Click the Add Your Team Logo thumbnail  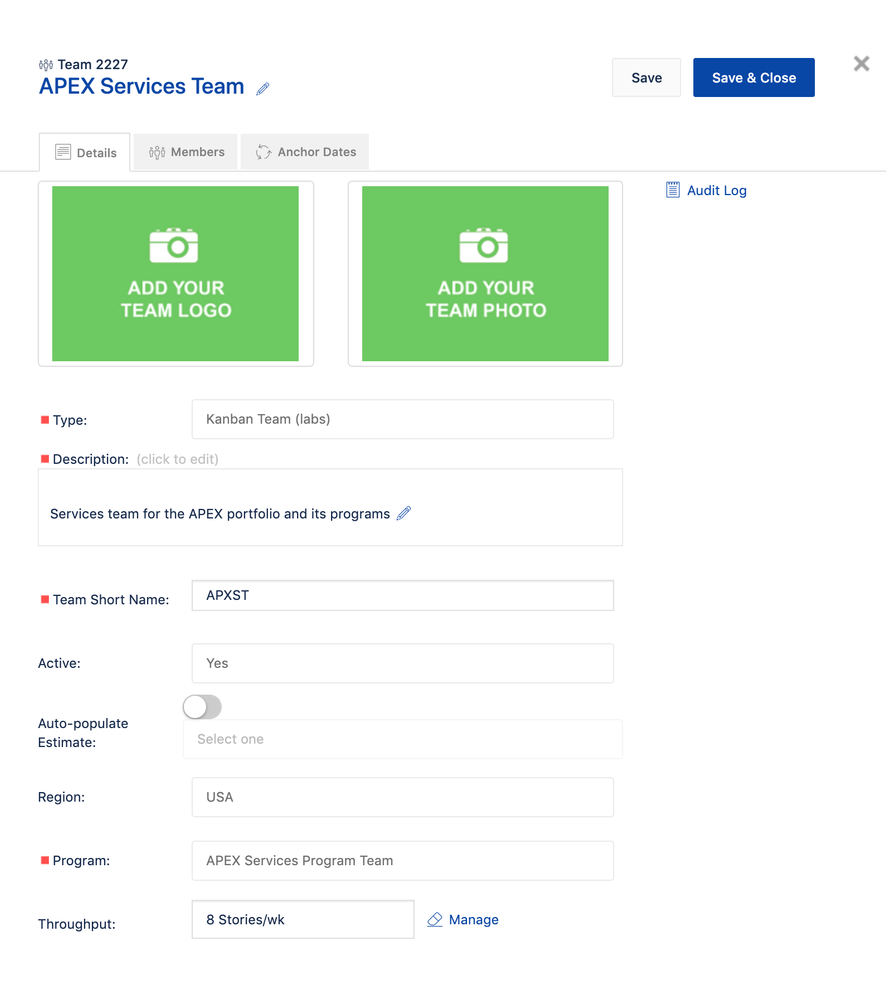coord(175,273)
